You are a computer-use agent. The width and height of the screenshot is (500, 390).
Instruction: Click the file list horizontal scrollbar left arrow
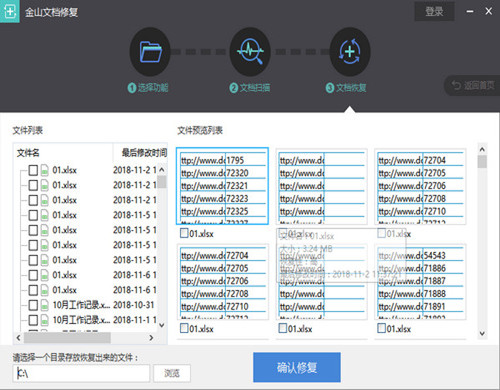(x=19, y=338)
